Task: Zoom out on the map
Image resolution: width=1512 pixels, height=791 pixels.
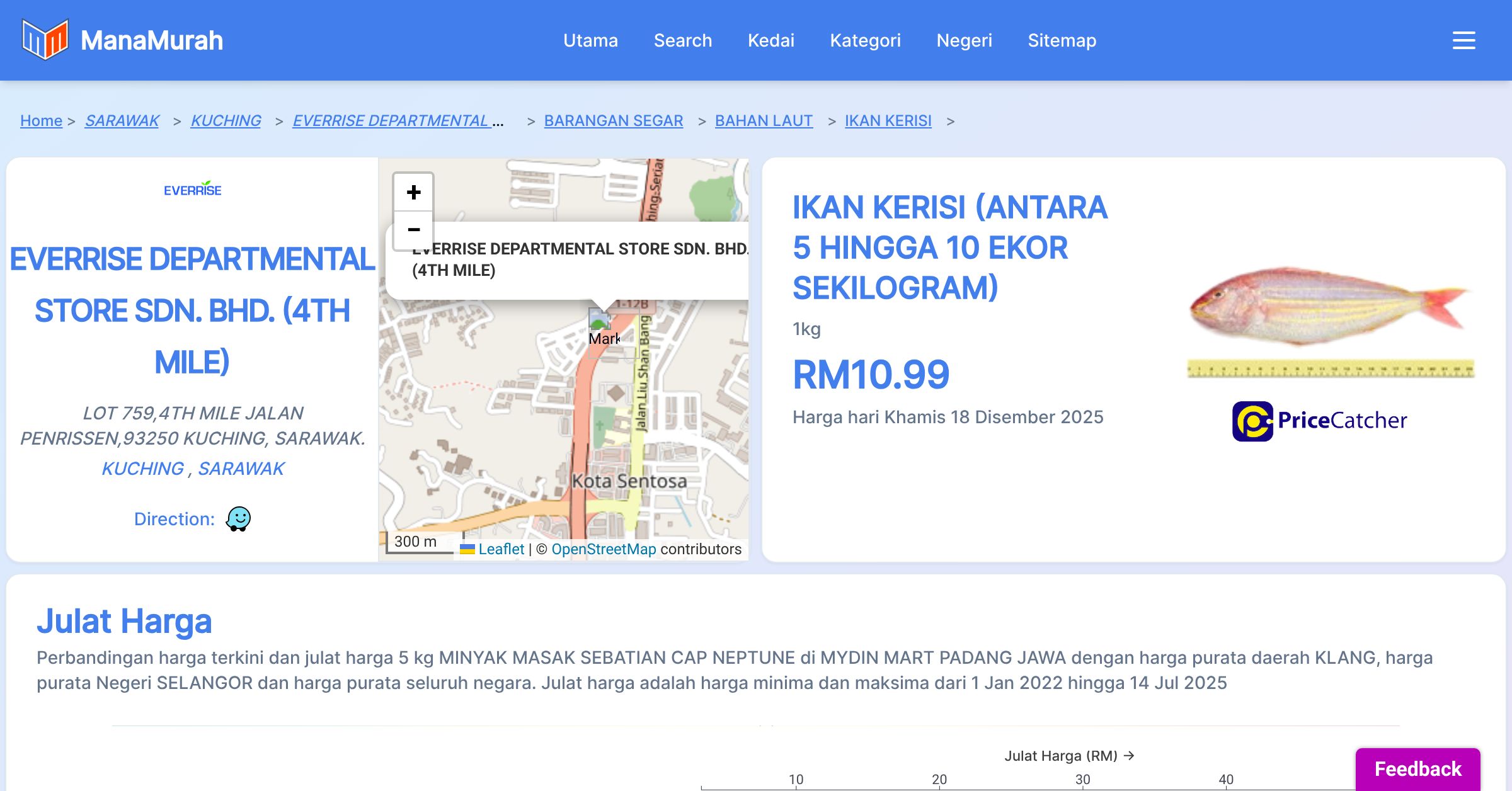Action: (413, 230)
